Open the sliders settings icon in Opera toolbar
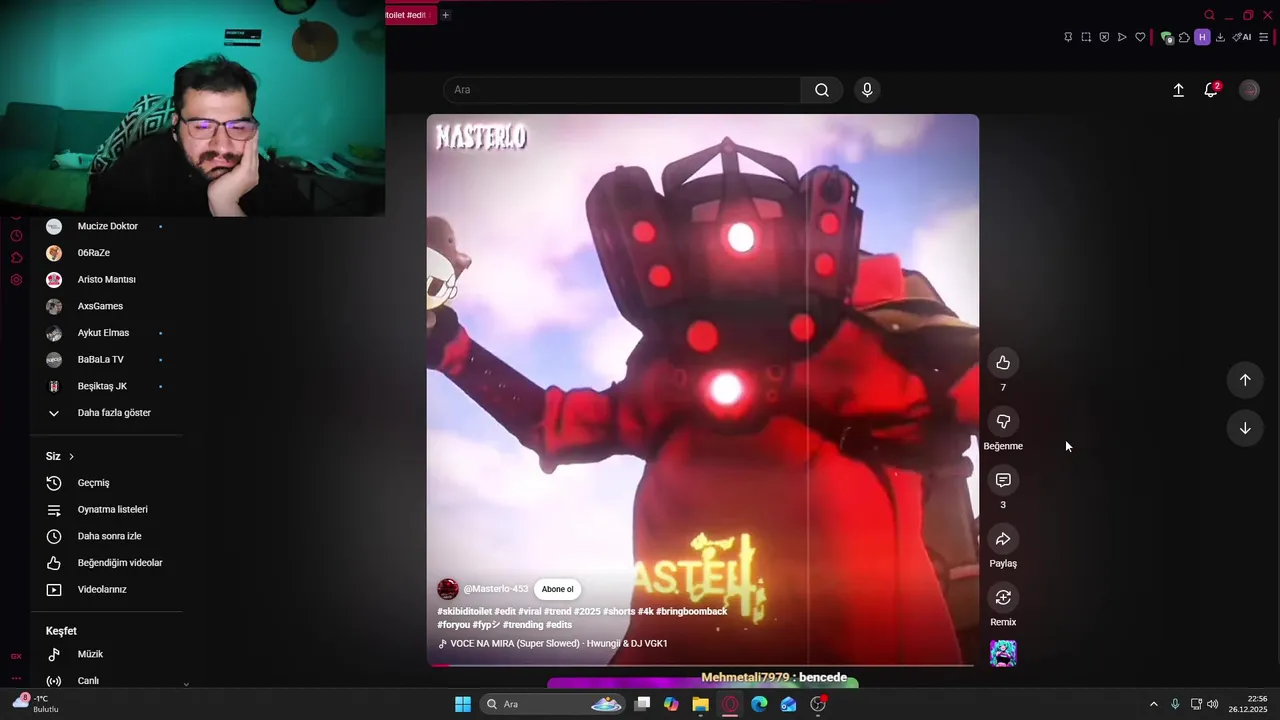The height and width of the screenshot is (720, 1280). [x=1264, y=37]
